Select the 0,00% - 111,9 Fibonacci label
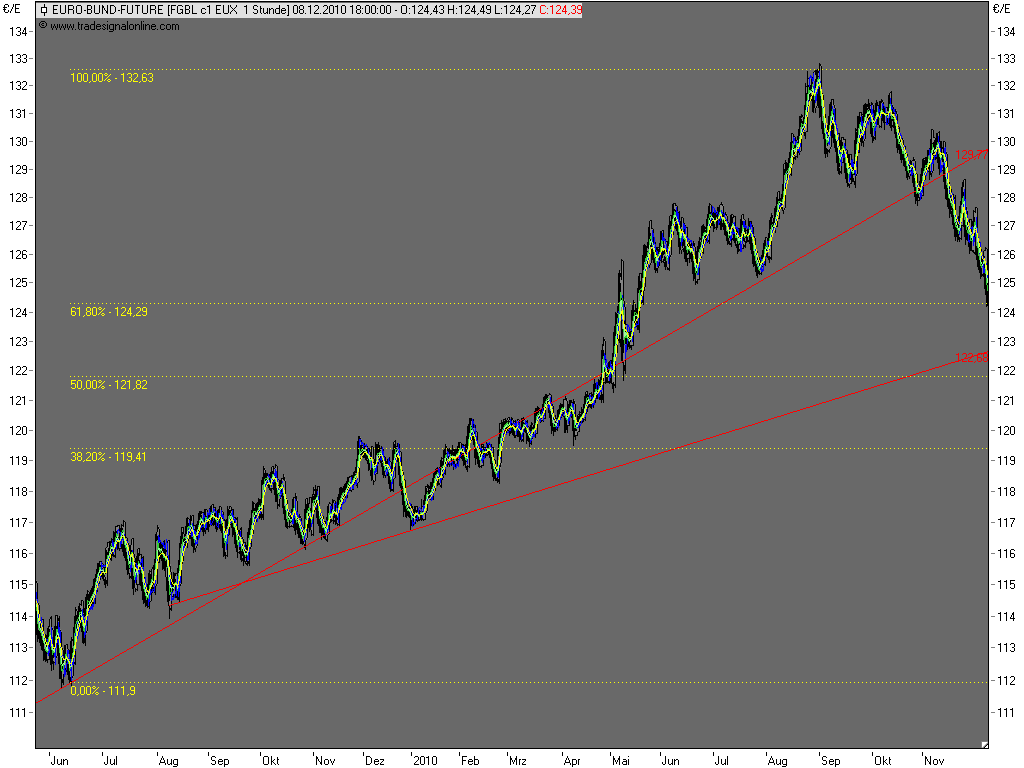The image size is (1024, 768). 103,690
